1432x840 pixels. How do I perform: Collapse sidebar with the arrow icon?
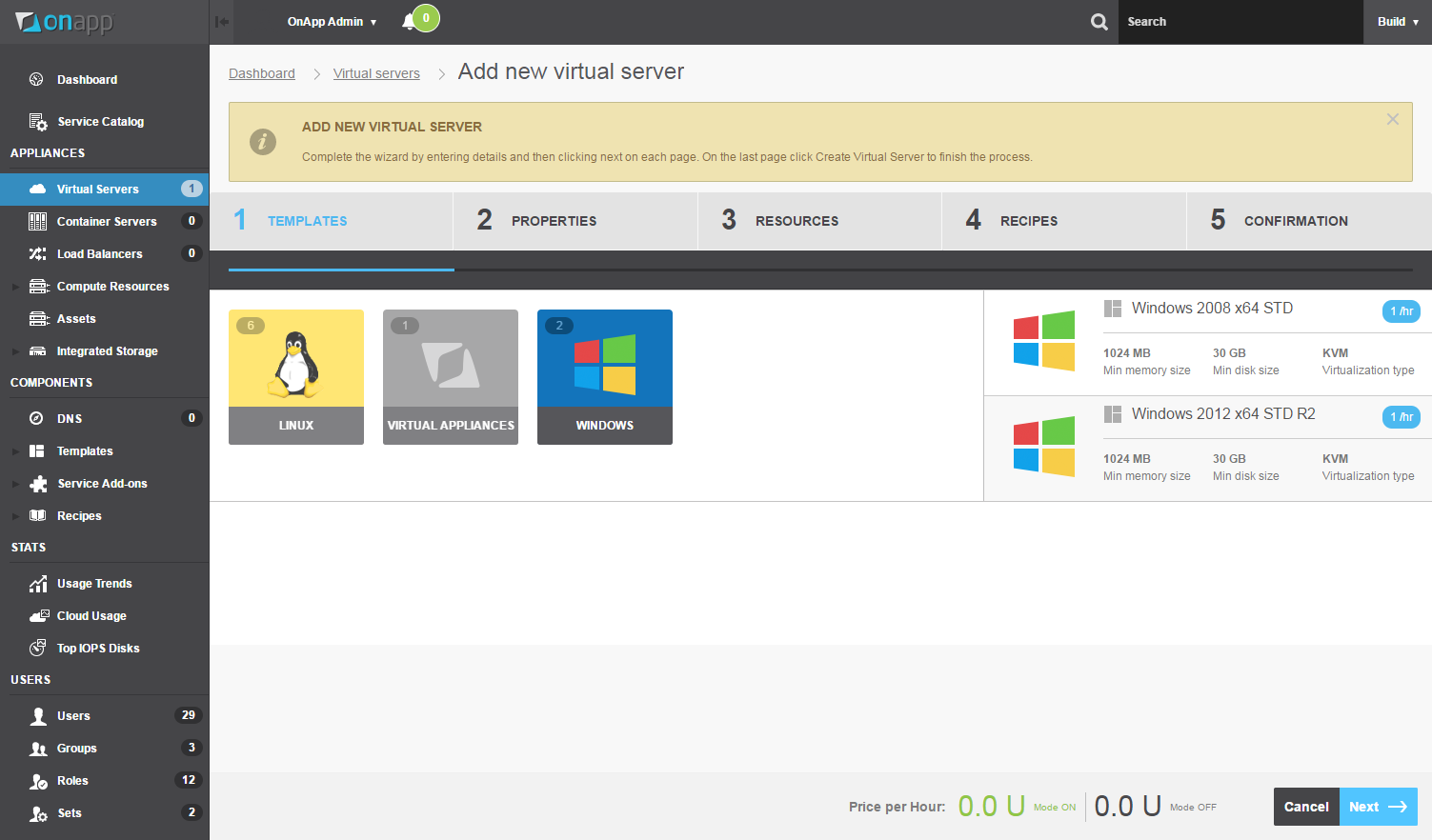click(222, 22)
